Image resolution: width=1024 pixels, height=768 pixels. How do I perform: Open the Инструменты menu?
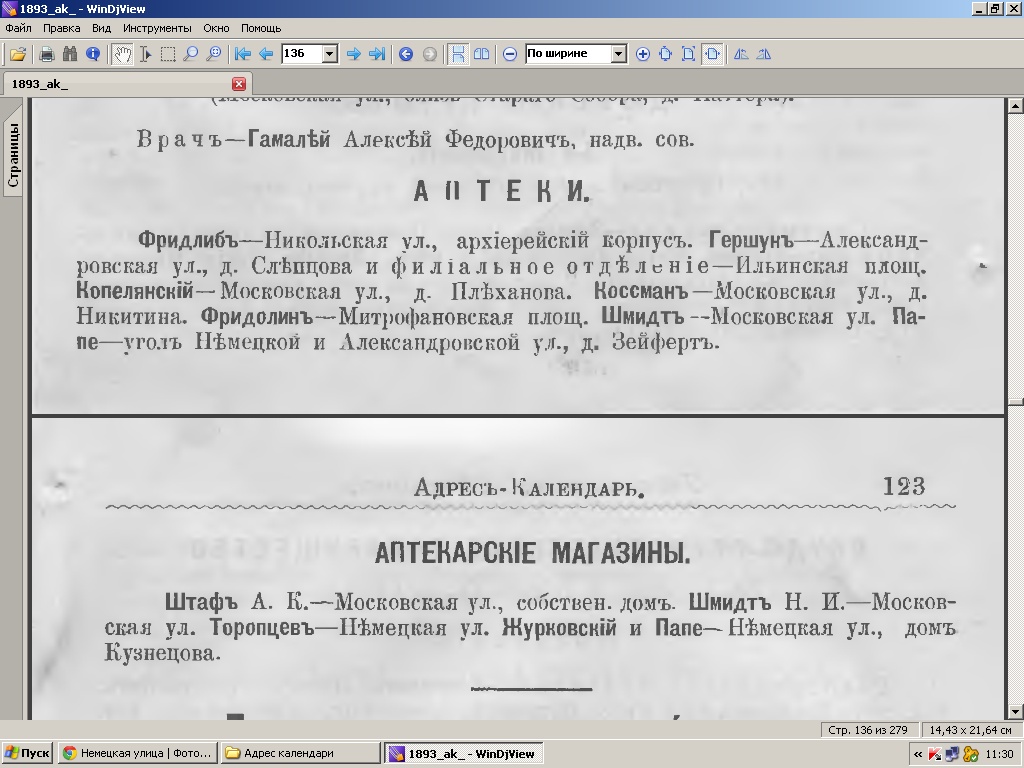click(157, 28)
